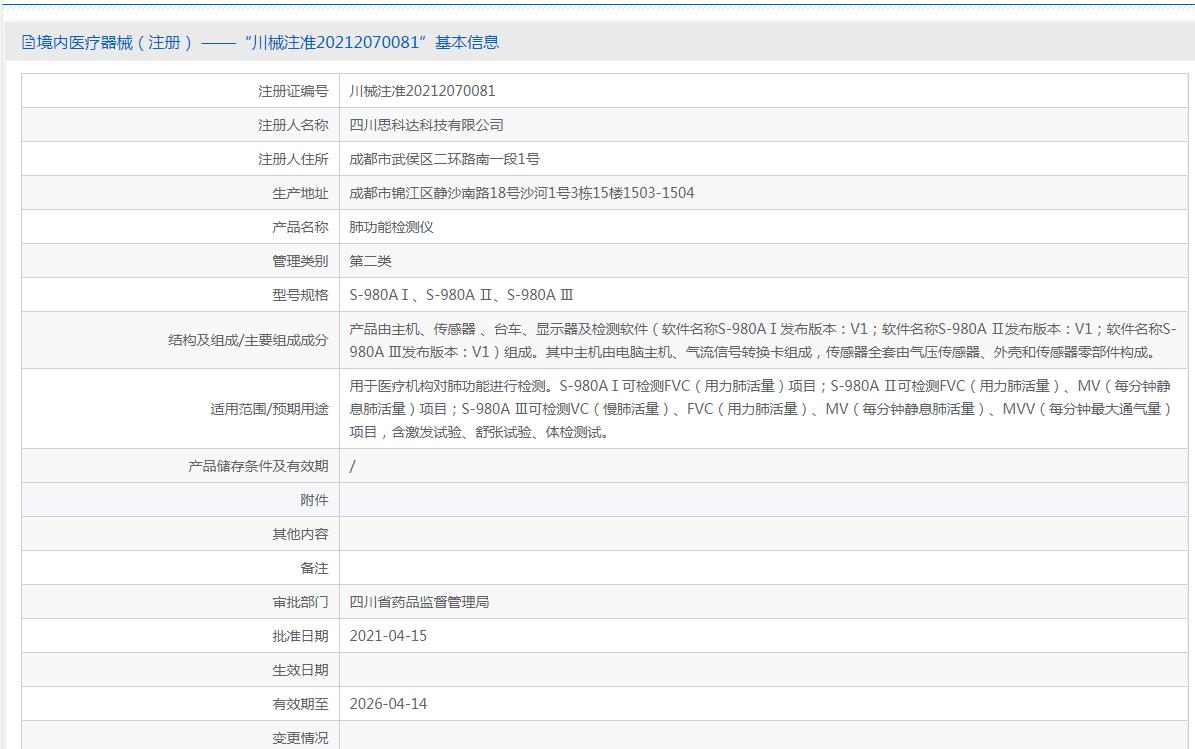Click the product name 肺功能检测仪

(391, 227)
